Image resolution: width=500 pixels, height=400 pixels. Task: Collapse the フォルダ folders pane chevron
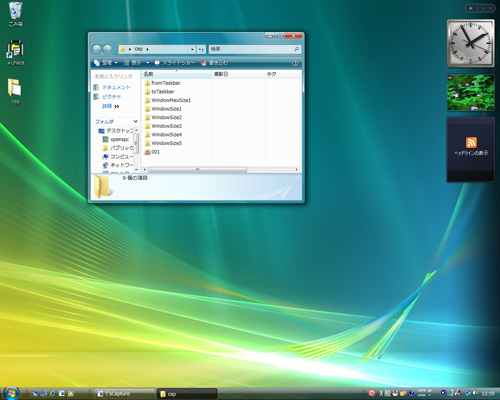135,121
